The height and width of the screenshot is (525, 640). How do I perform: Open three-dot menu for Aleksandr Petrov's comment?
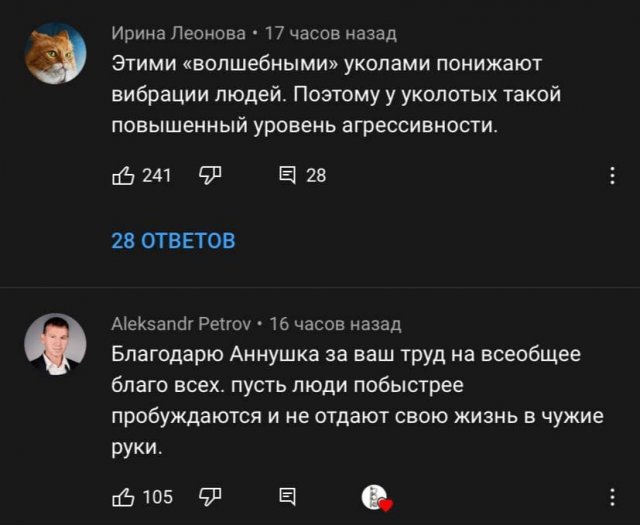[x=613, y=497]
